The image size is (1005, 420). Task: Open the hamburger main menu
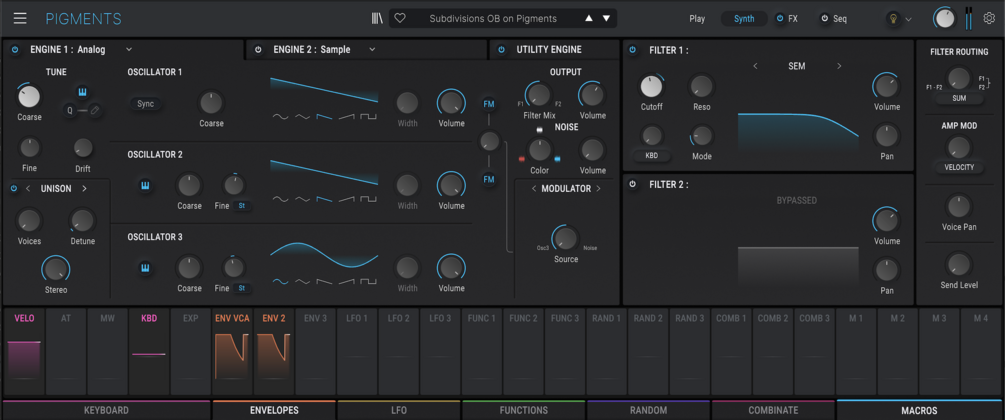coord(21,18)
